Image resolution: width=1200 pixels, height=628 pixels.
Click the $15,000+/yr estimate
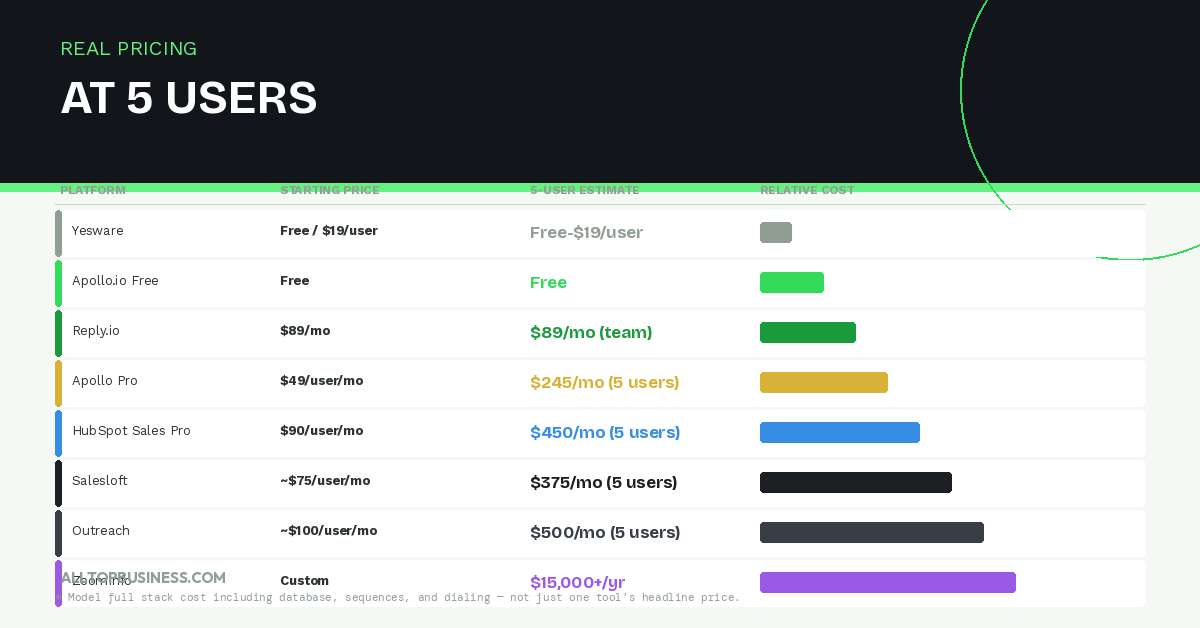pyautogui.click(x=578, y=583)
